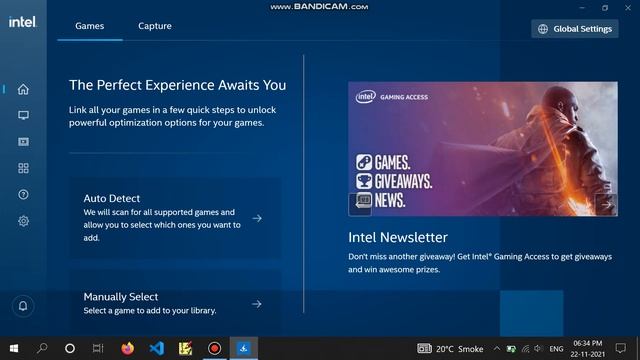
Task: Open the volume speaker tray icon
Action: 538,349
